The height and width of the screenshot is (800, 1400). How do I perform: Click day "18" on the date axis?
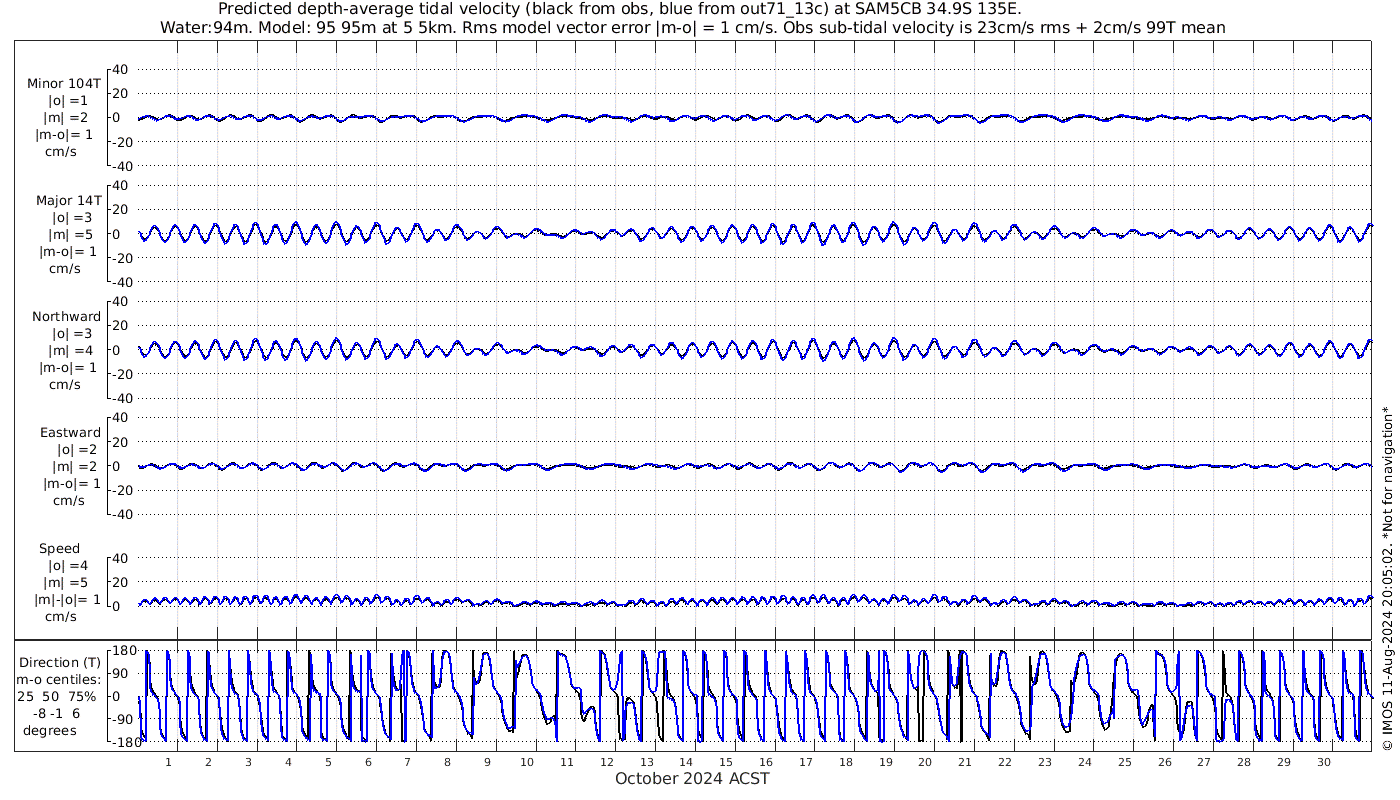[x=846, y=762]
